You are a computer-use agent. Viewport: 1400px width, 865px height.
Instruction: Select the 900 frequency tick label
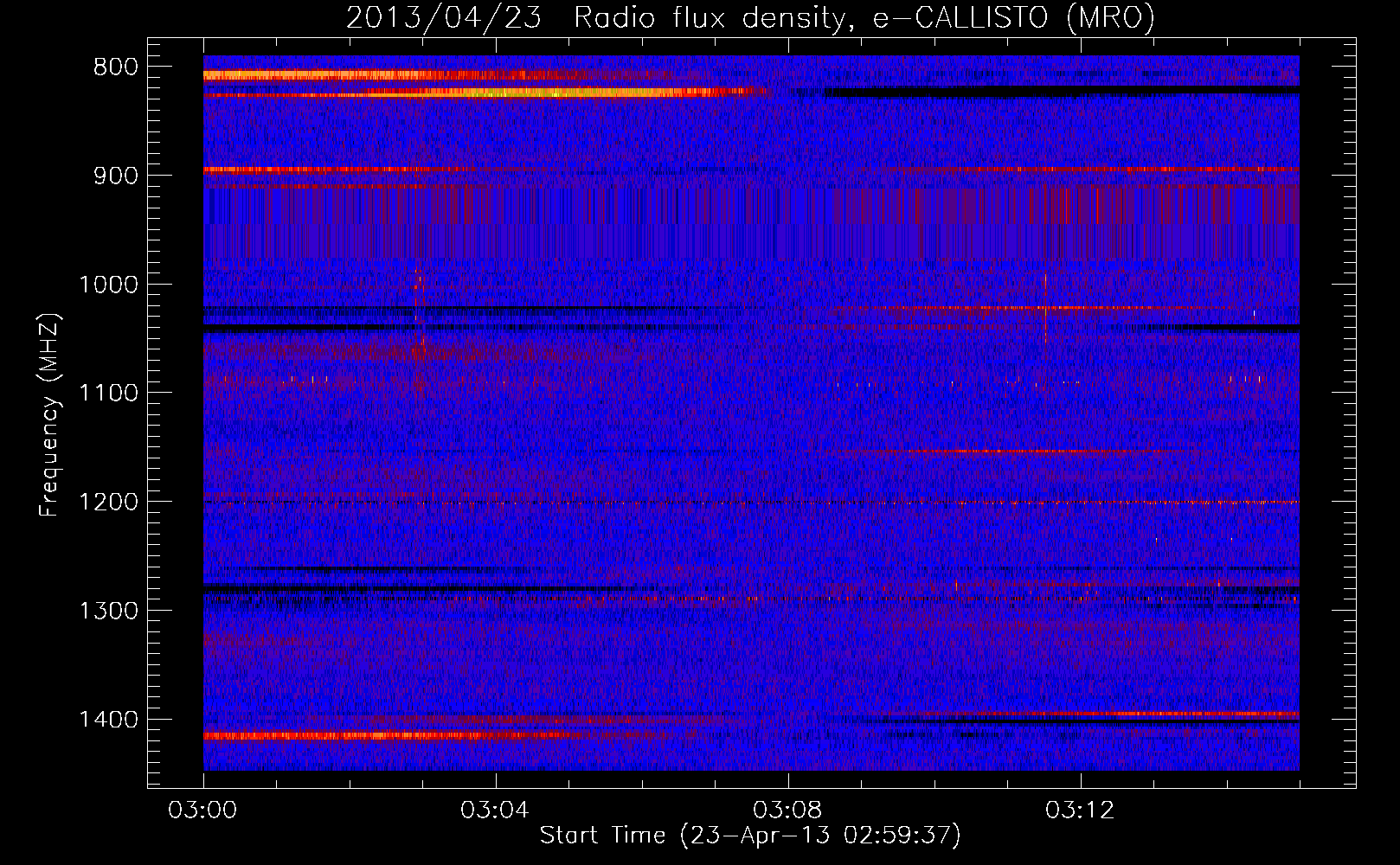click(113, 176)
